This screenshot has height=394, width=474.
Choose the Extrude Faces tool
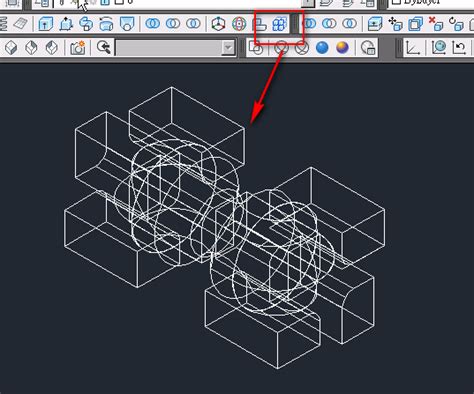click(x=375, y=24)
